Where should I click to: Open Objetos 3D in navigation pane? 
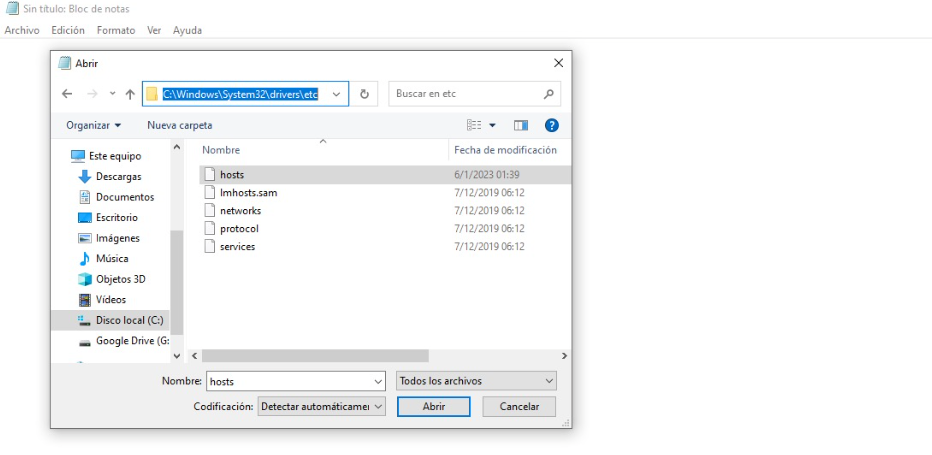(x=121, y=279)
